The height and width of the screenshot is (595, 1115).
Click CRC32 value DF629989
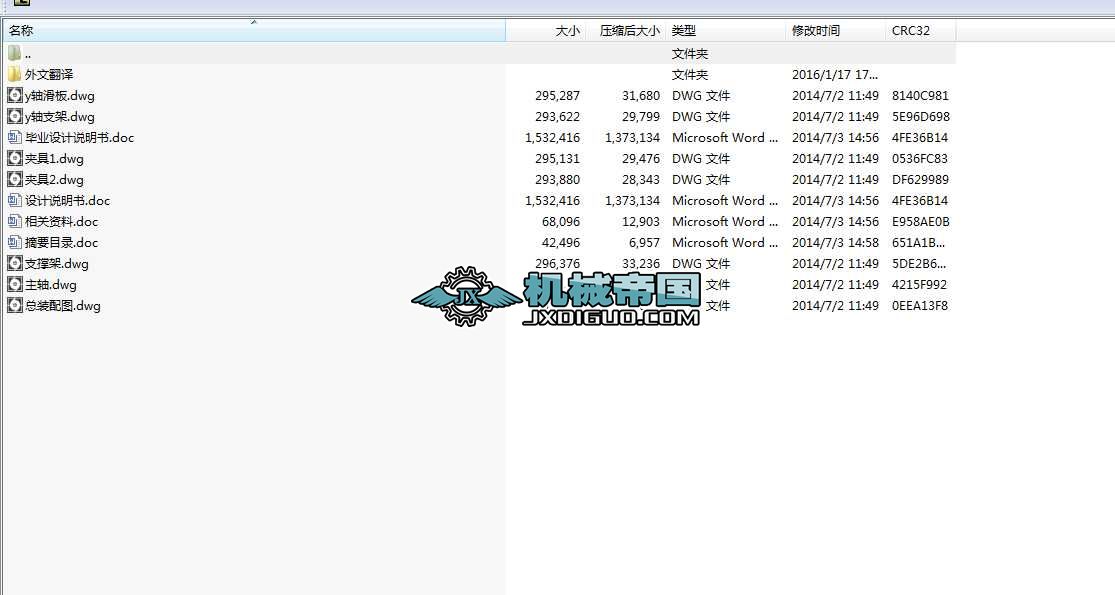click(x=920, y=179)
